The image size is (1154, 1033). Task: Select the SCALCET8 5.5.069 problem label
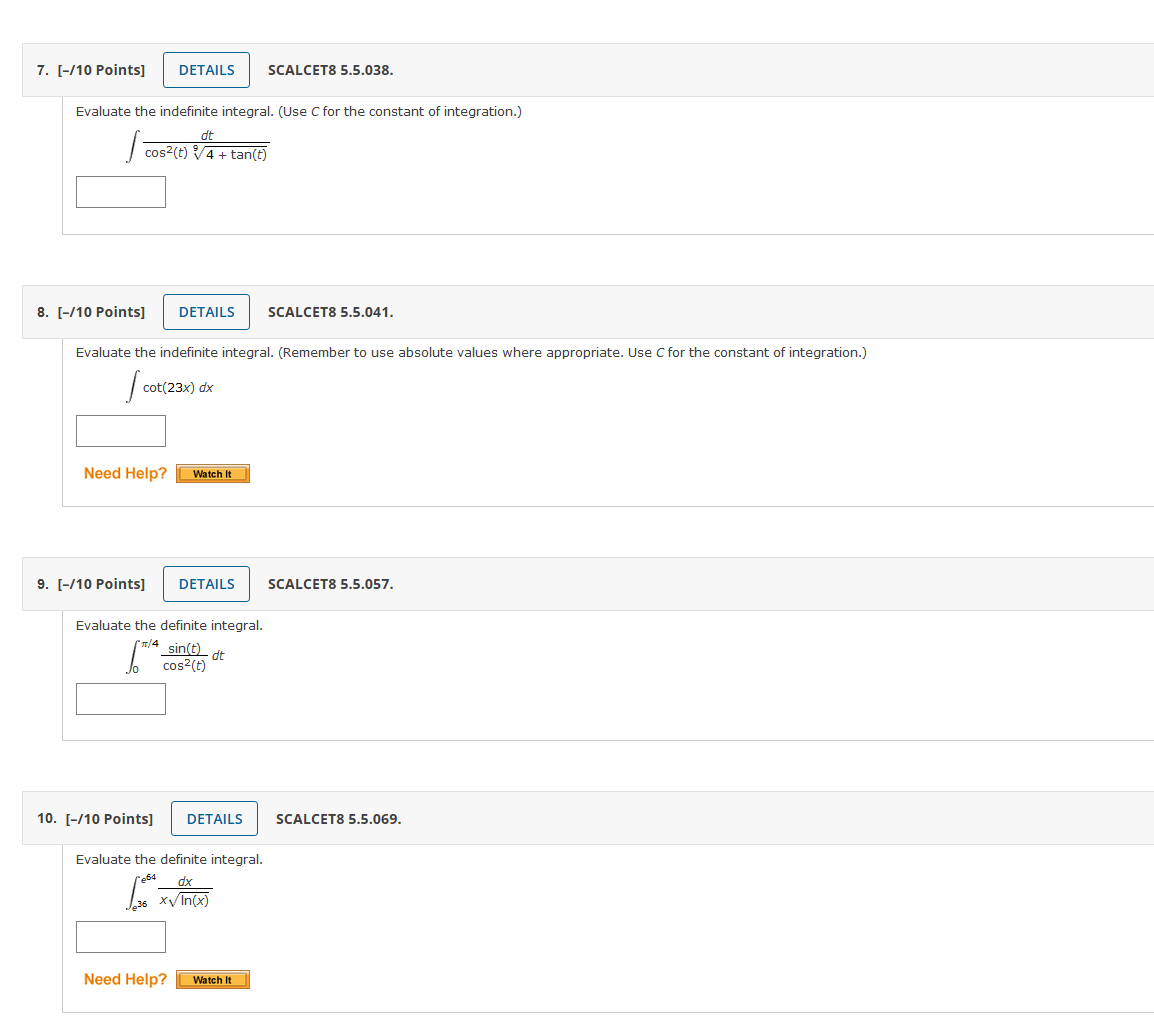point(338,818)
